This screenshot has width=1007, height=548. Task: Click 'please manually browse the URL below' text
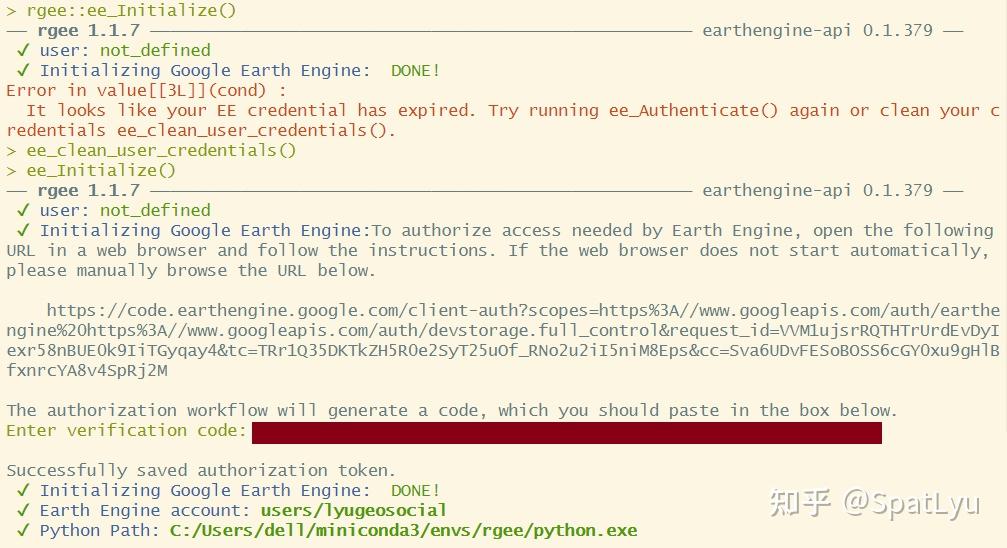coord(190,270)
